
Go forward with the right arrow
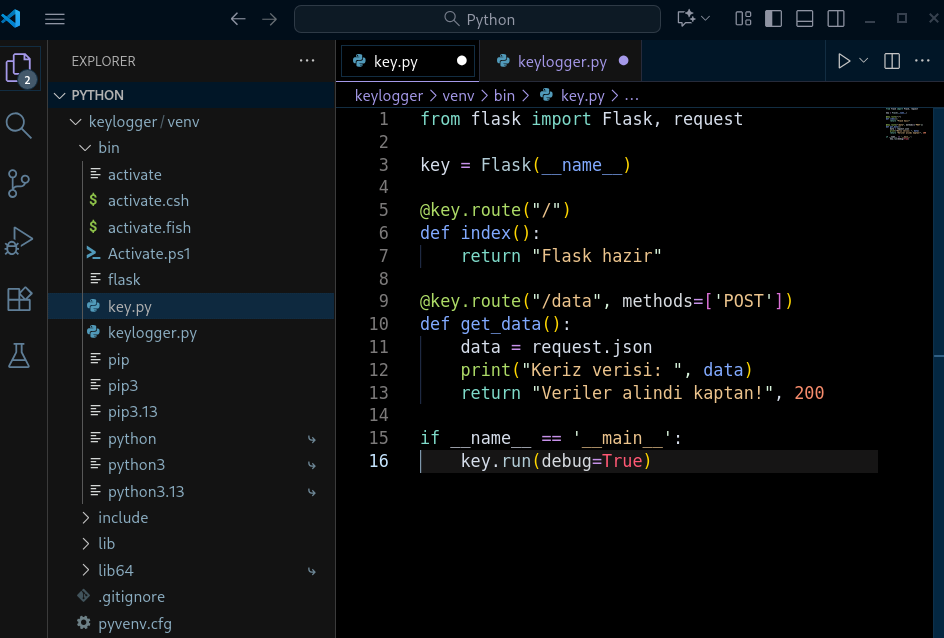[x=270, y=19]
